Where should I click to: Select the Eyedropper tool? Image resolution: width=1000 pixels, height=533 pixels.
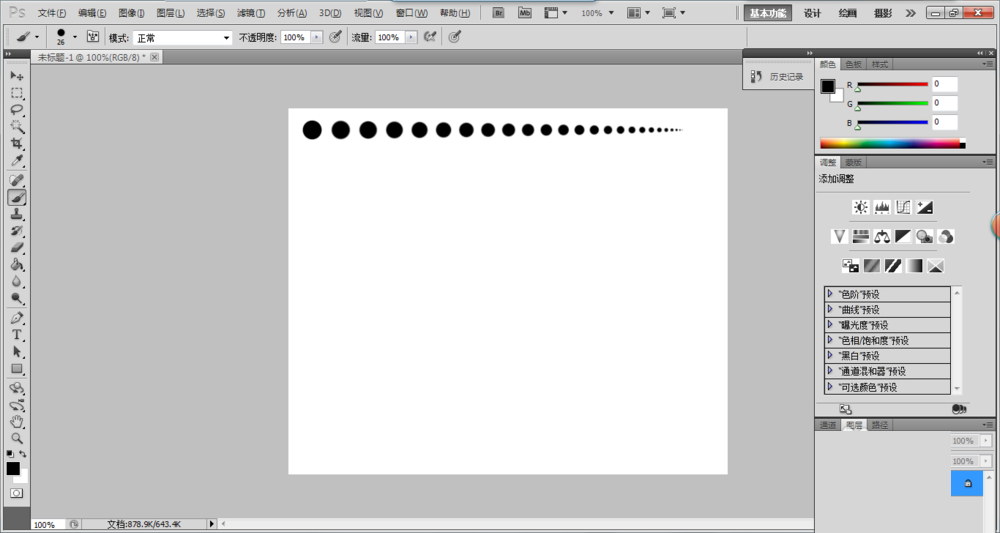pos(17,161)
